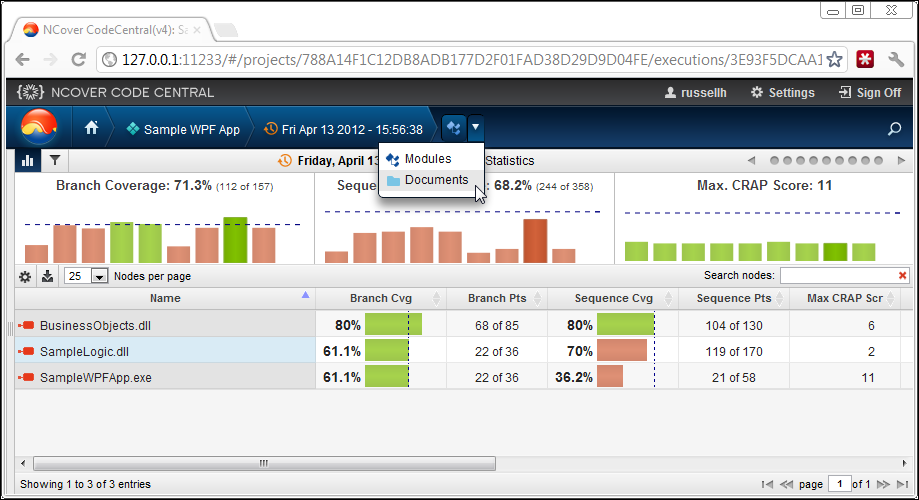This screenshot has width=919, height=500.
Task: Click the red module icon beside SampleWPFApp.exe
Action: [x=26, y=377]
